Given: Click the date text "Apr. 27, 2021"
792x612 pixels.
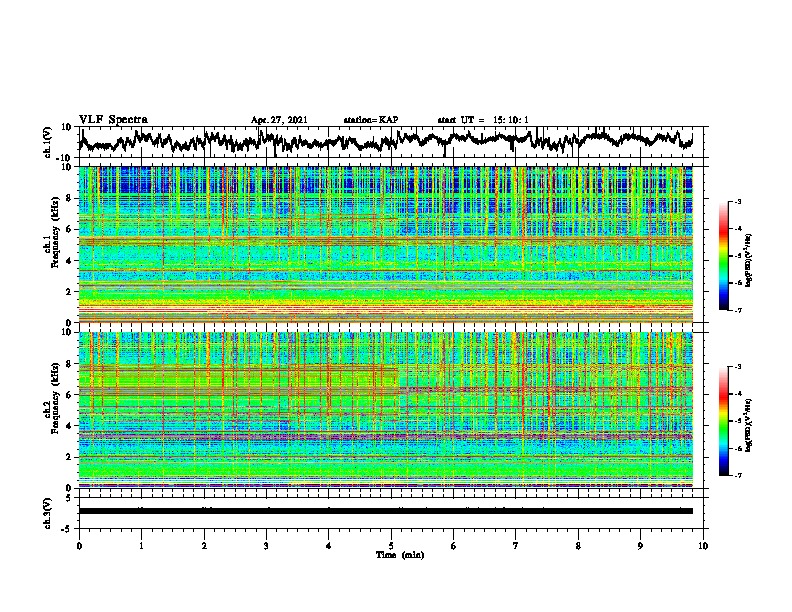Looking at the screenshot, I should 279,120.
